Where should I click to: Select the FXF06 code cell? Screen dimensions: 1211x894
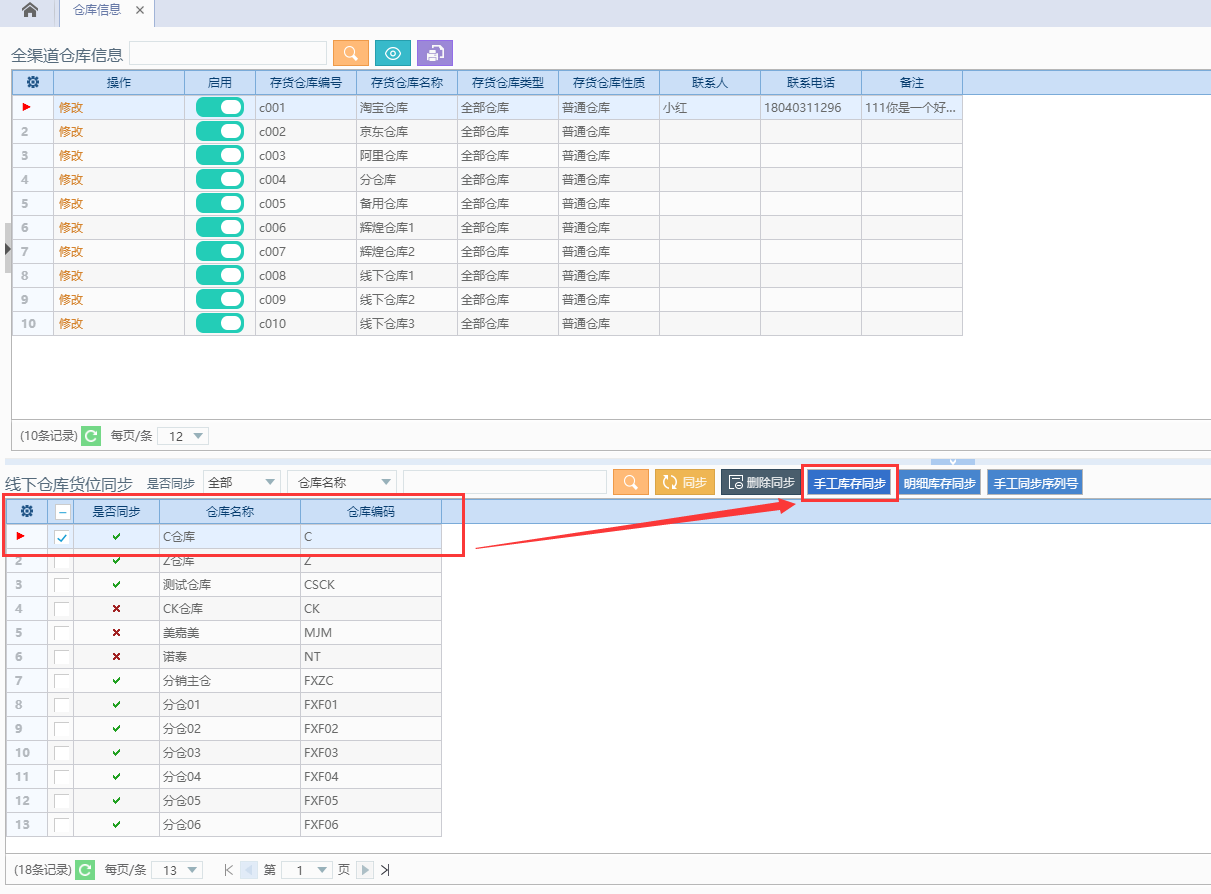(x=371, y=825)
